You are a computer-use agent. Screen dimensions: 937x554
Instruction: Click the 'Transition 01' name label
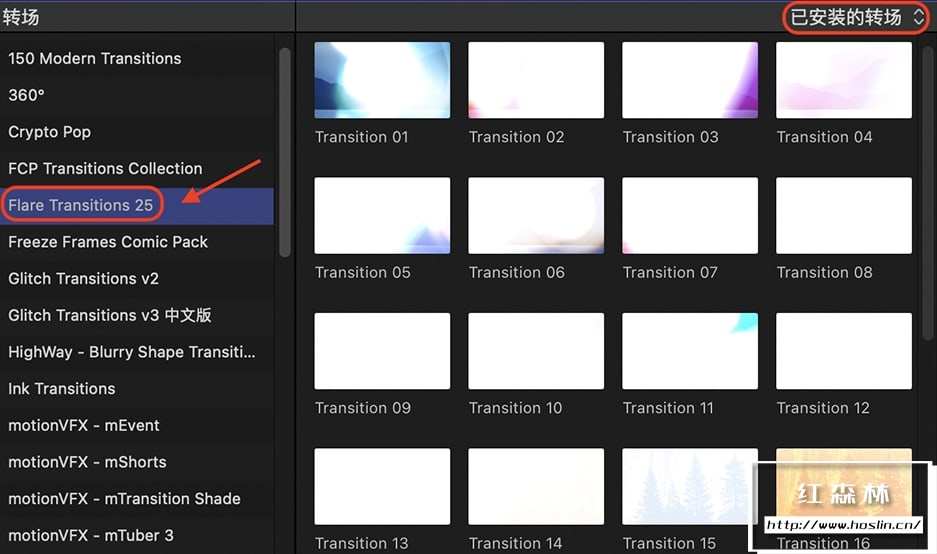[362, 137]
